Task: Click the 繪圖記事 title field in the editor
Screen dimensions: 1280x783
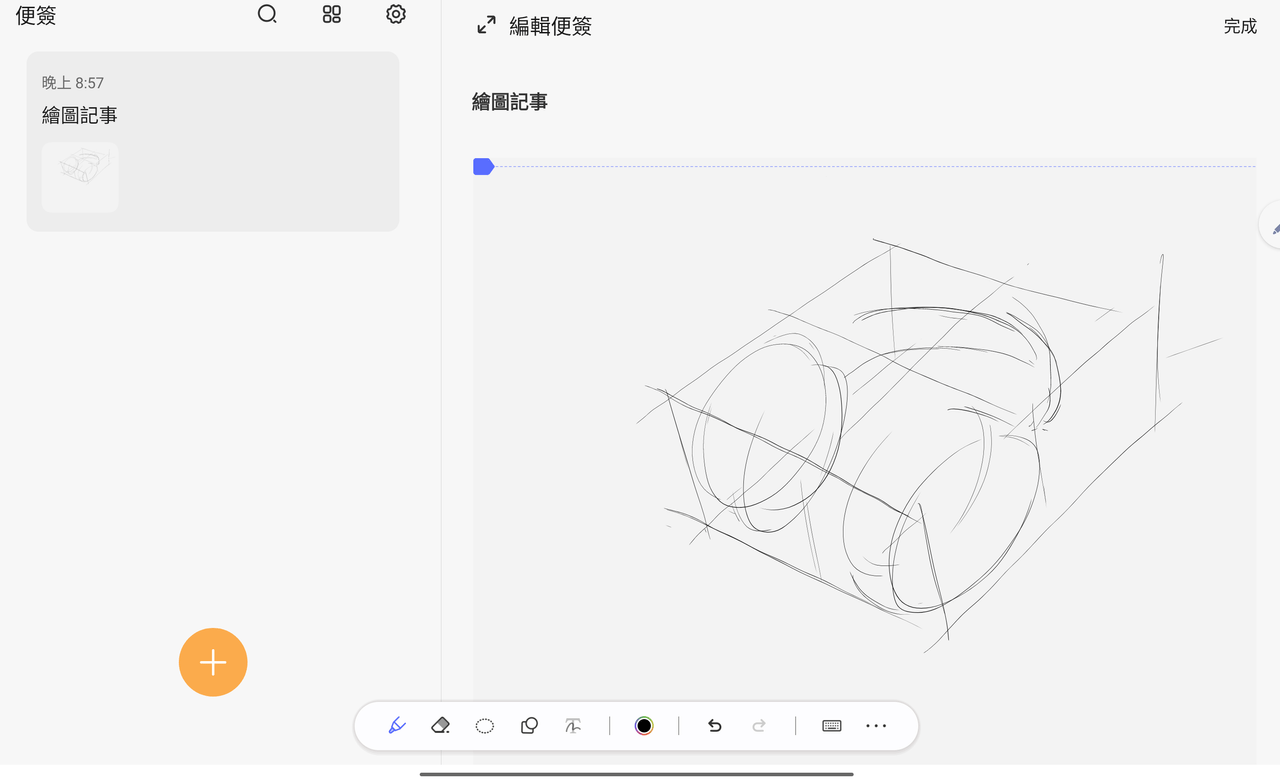Action: (510, 102)
